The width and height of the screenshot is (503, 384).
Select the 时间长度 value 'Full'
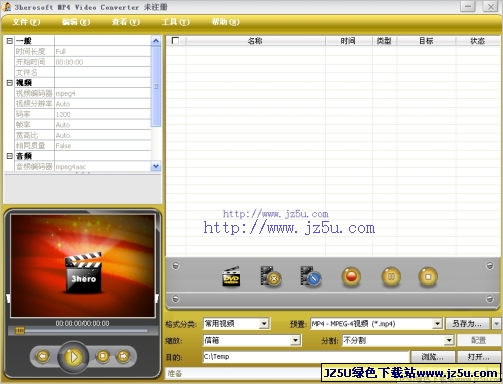(103, 51)
